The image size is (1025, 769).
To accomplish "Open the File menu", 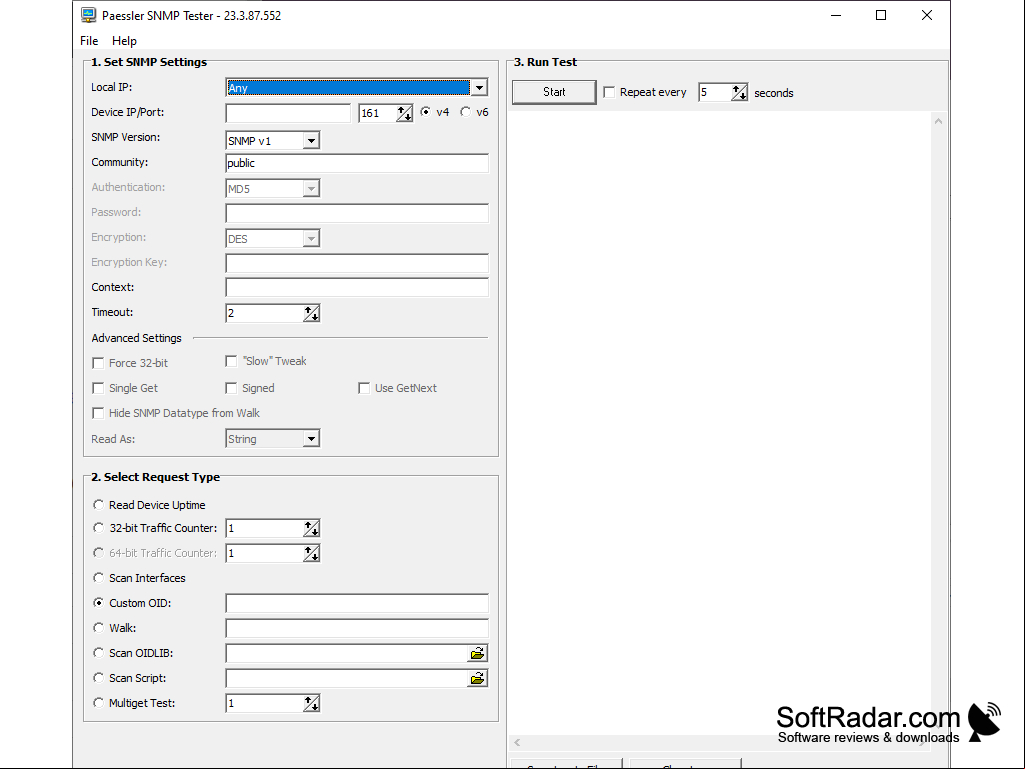I will coord(89,41).
